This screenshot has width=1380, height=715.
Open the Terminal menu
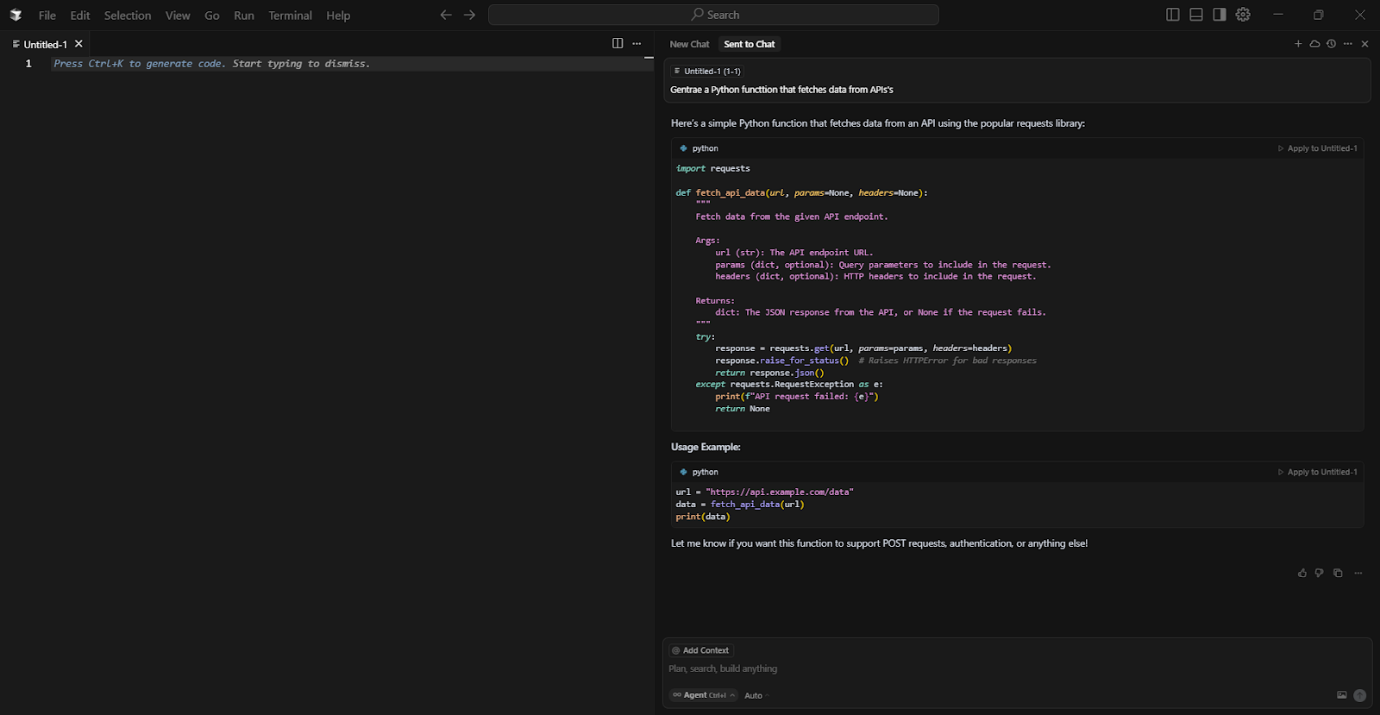click(x=290, y=15)
